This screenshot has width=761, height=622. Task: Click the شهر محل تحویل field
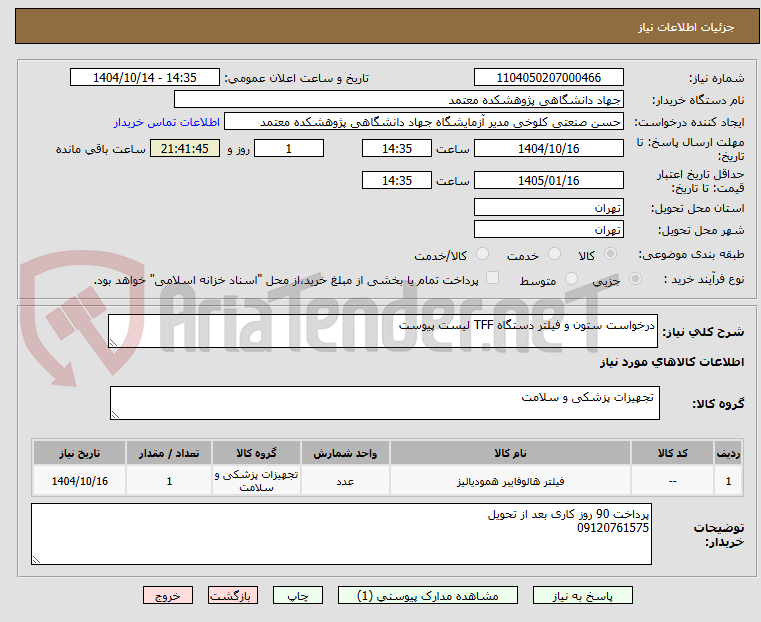[x=548, y=229]
